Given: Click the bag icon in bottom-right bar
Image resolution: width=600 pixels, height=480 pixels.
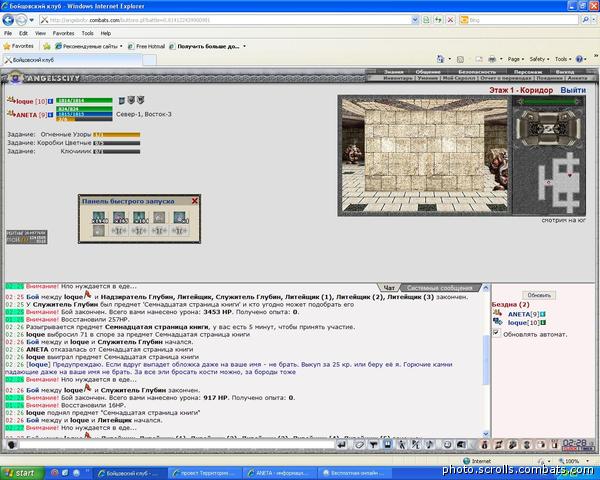Looking at the screenshot, I should tap(484, 444).
